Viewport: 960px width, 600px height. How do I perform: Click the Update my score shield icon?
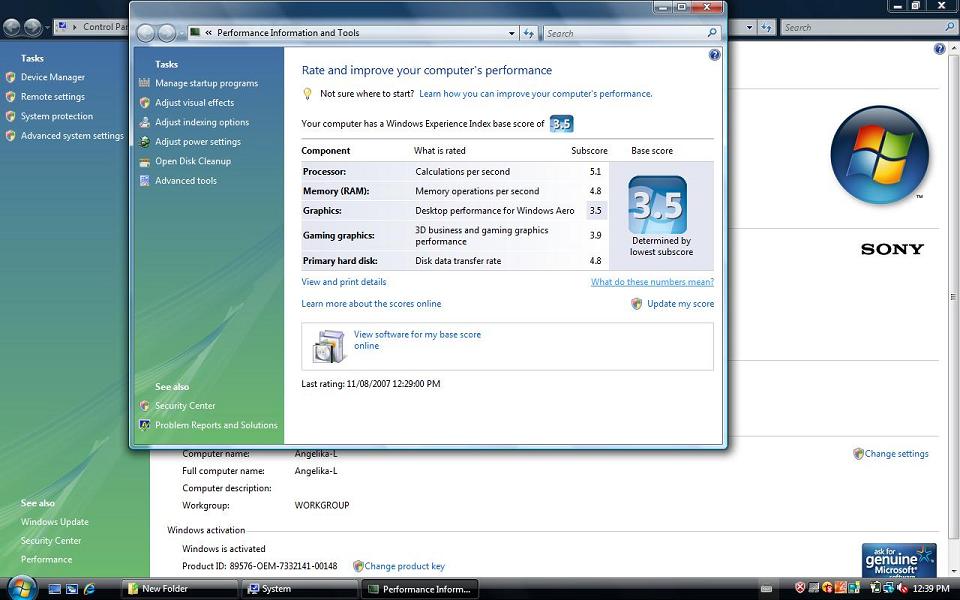(x=637, y=304)
